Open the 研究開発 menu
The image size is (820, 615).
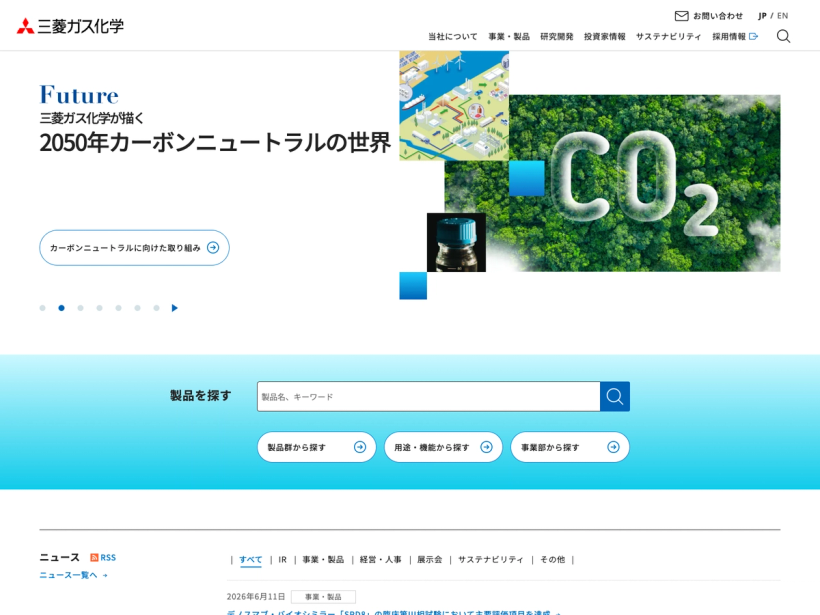(557, 37)
